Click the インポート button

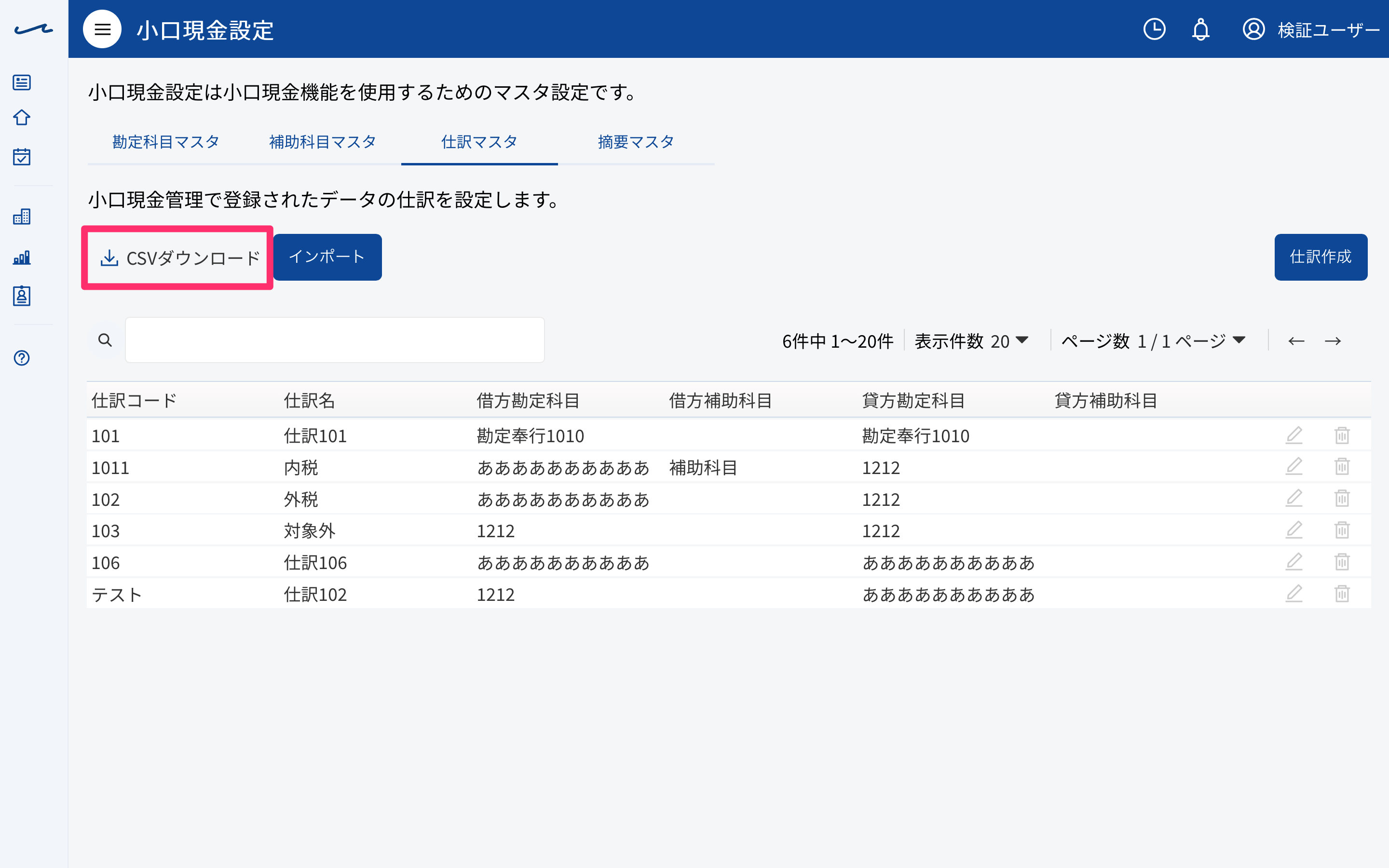click(327, 257)
